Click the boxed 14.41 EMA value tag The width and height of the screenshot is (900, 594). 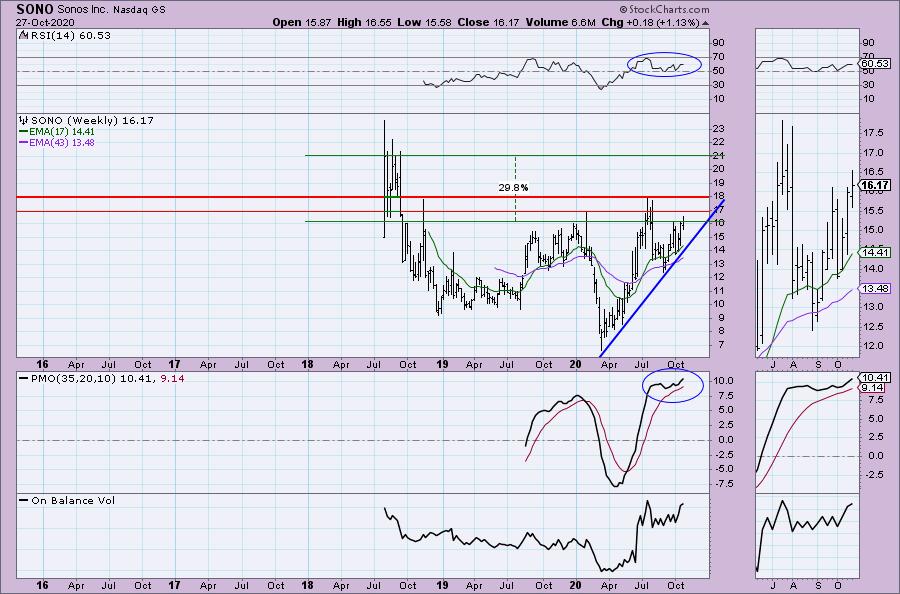[875, 252]
